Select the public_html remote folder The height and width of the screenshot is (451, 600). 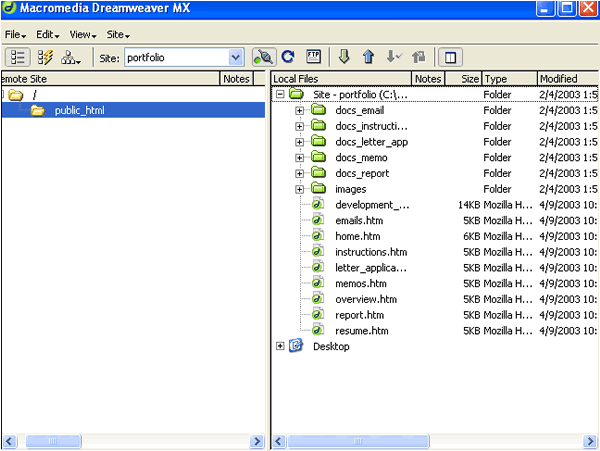(x=79, y=110)
